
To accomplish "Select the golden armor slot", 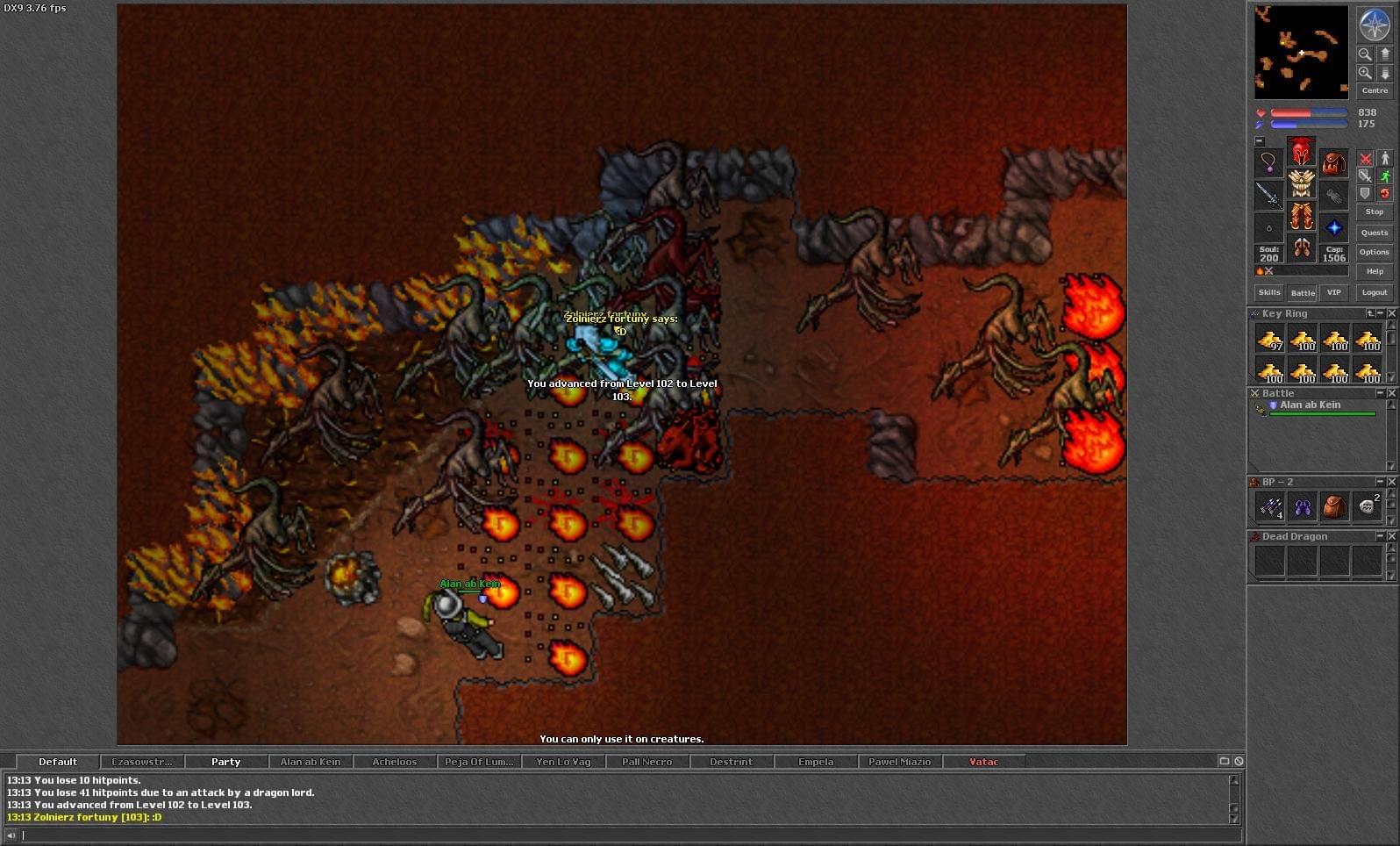I will pos(1301,183).
